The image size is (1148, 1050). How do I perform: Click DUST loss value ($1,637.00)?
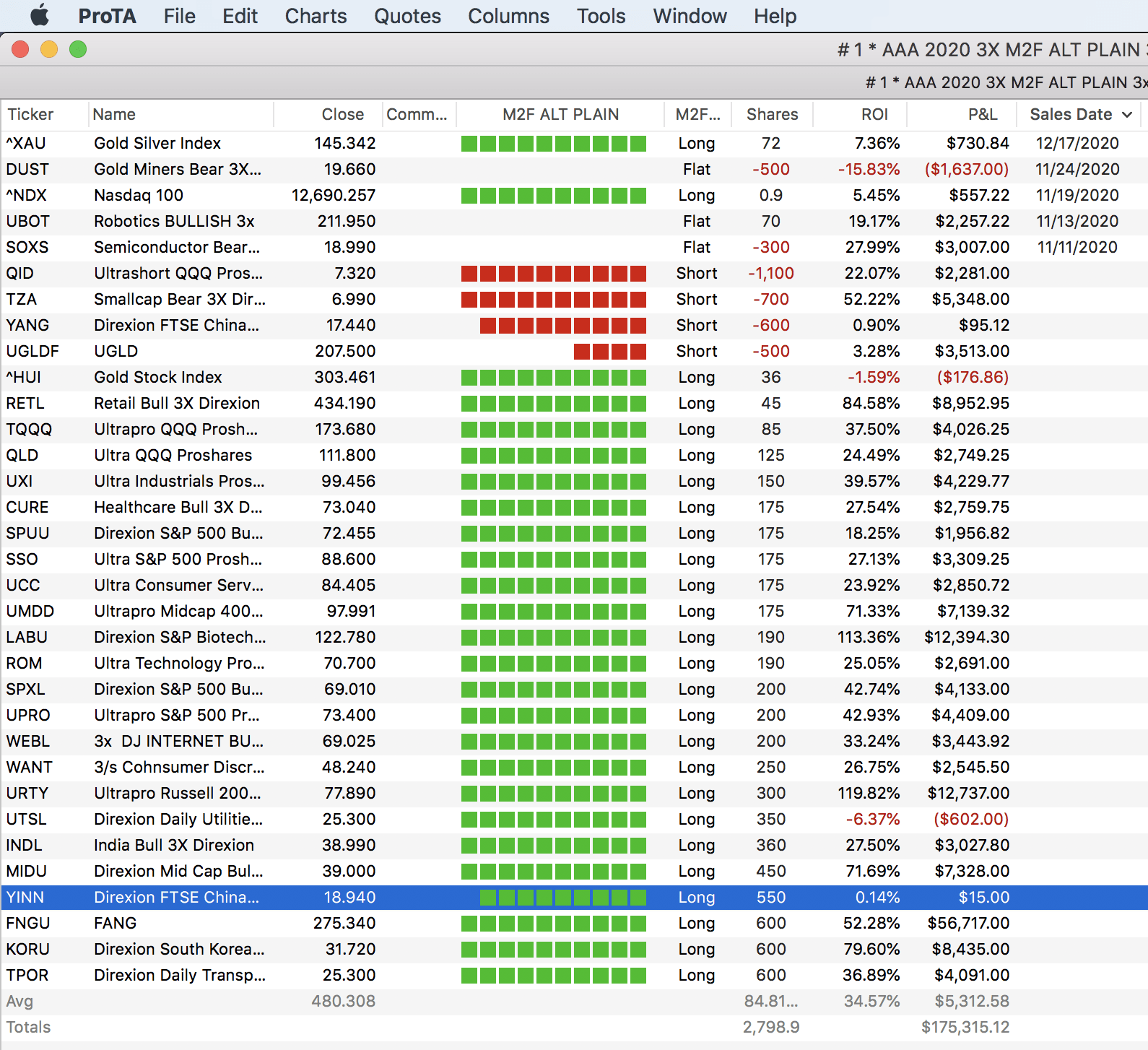967,169
